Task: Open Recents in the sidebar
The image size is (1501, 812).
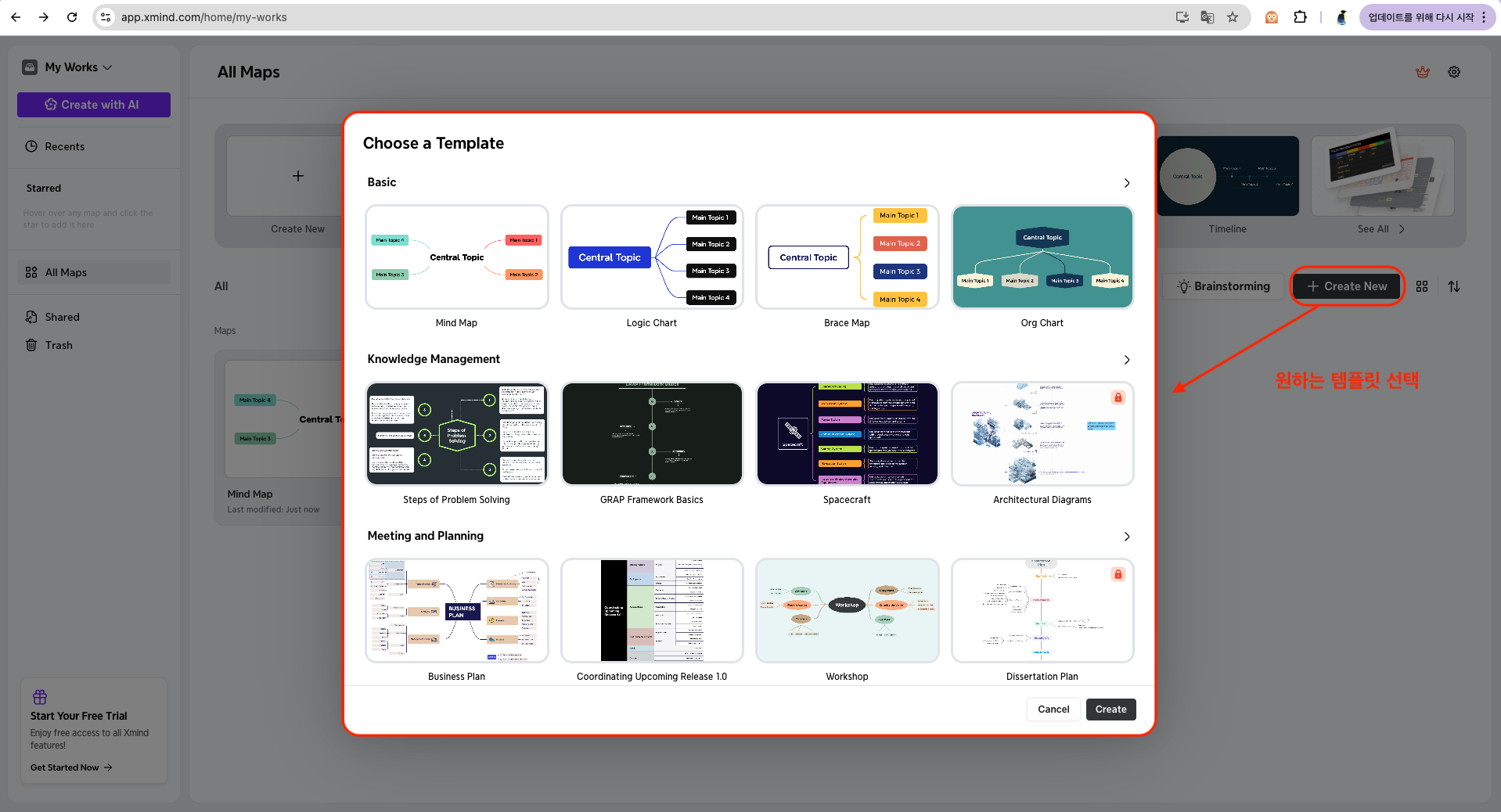Action: tap(64, 146)
